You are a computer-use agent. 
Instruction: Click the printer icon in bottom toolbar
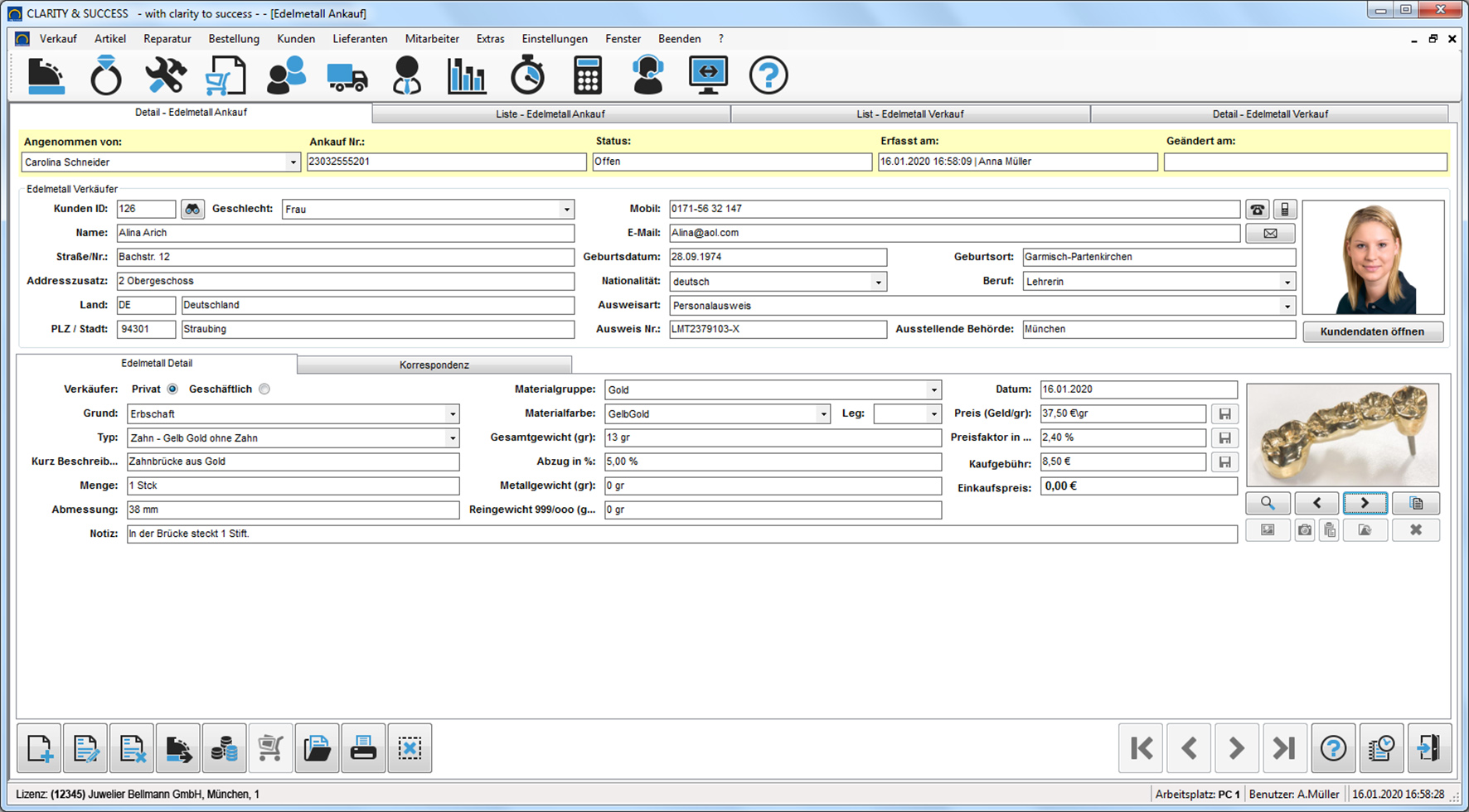click(x=363, y=749)
